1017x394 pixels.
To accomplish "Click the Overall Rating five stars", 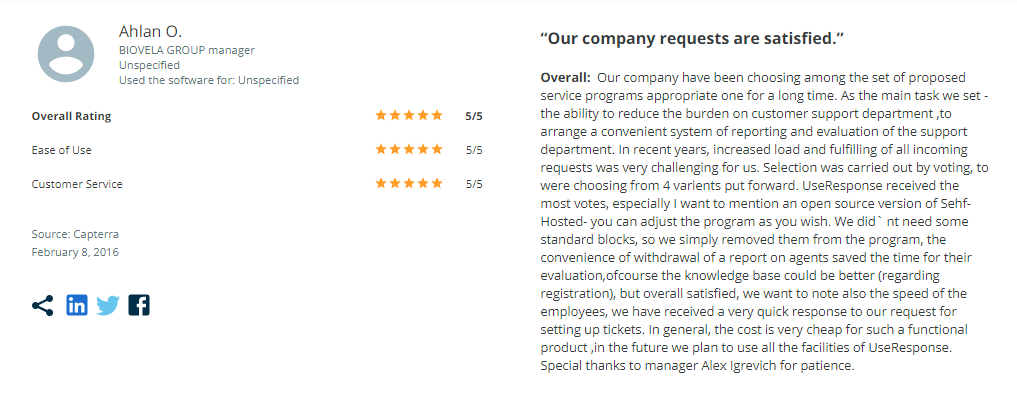I will (409, 116).
